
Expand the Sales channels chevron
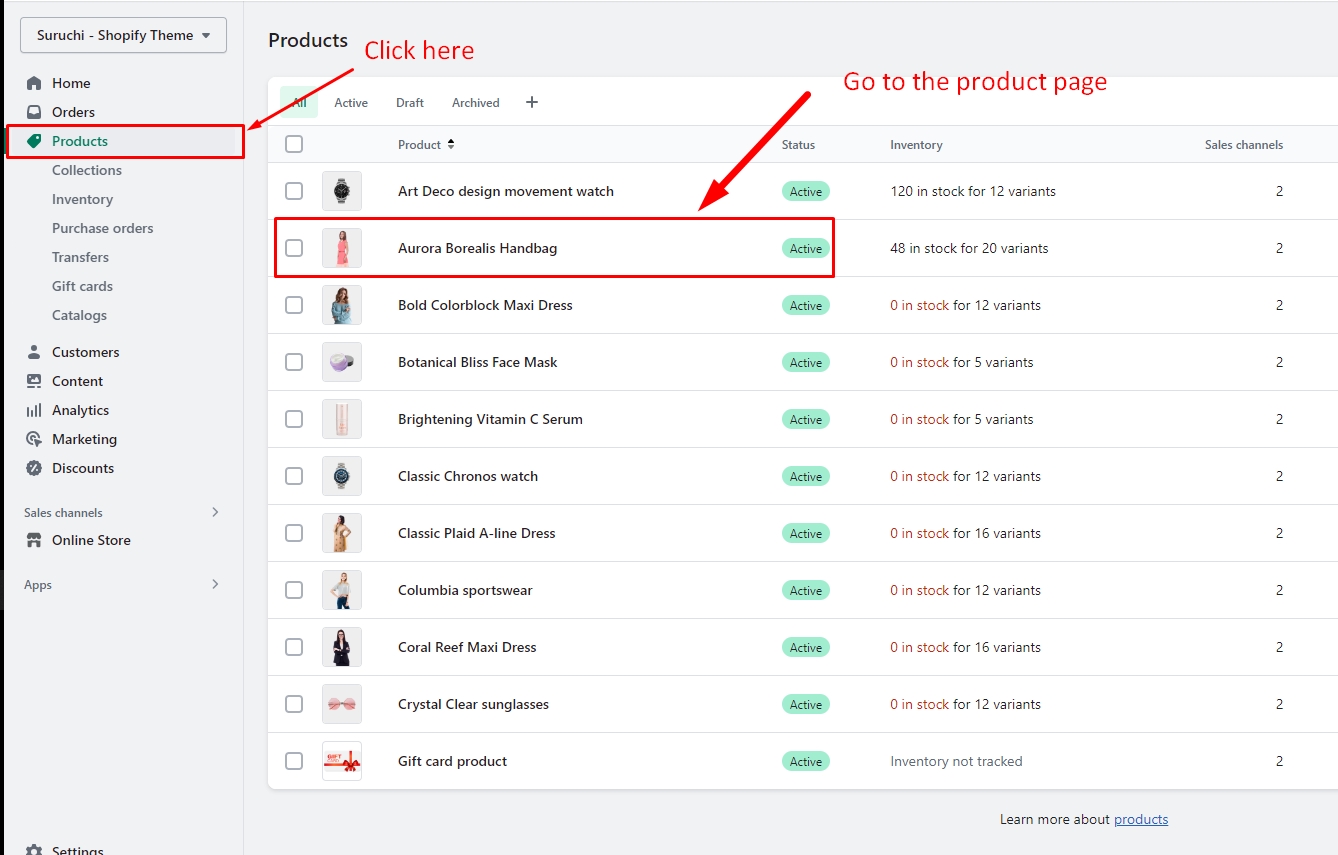click(x=215, y=512)
